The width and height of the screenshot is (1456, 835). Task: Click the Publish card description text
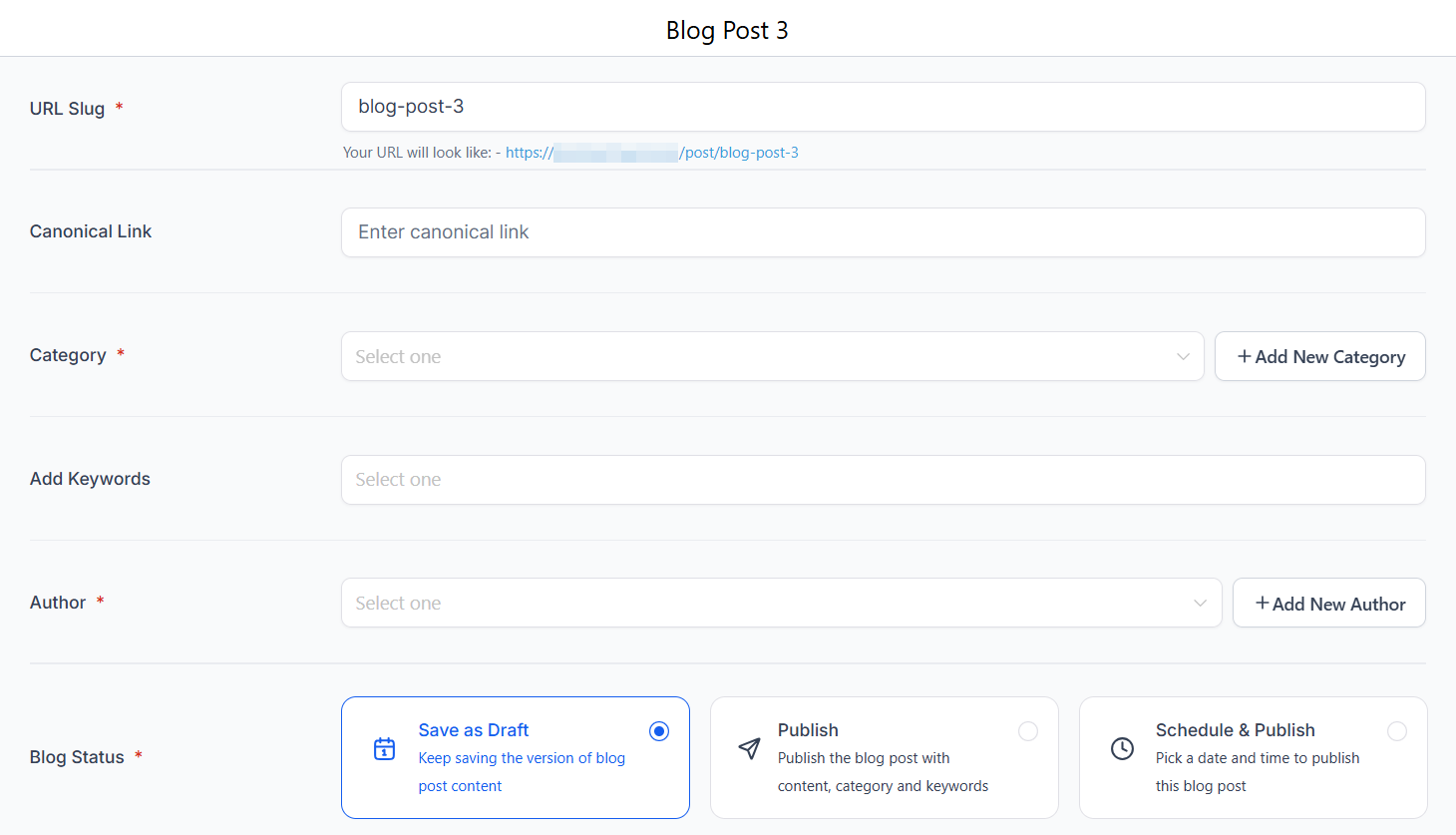pos(883,772)
